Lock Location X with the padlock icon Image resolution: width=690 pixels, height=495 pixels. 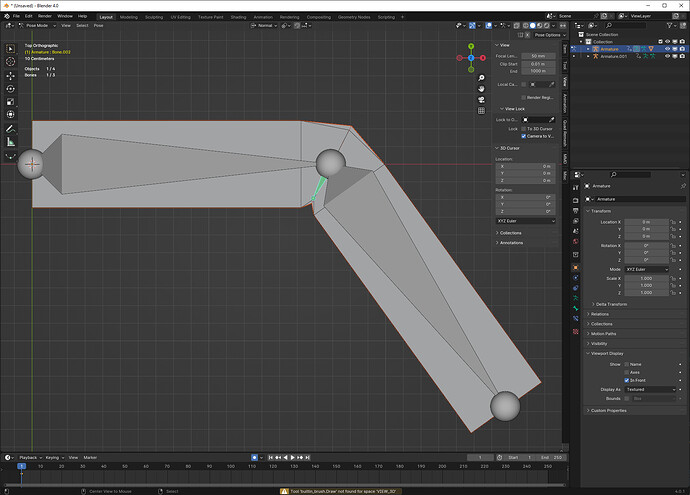pyautogui.click(x=673, y=222)
